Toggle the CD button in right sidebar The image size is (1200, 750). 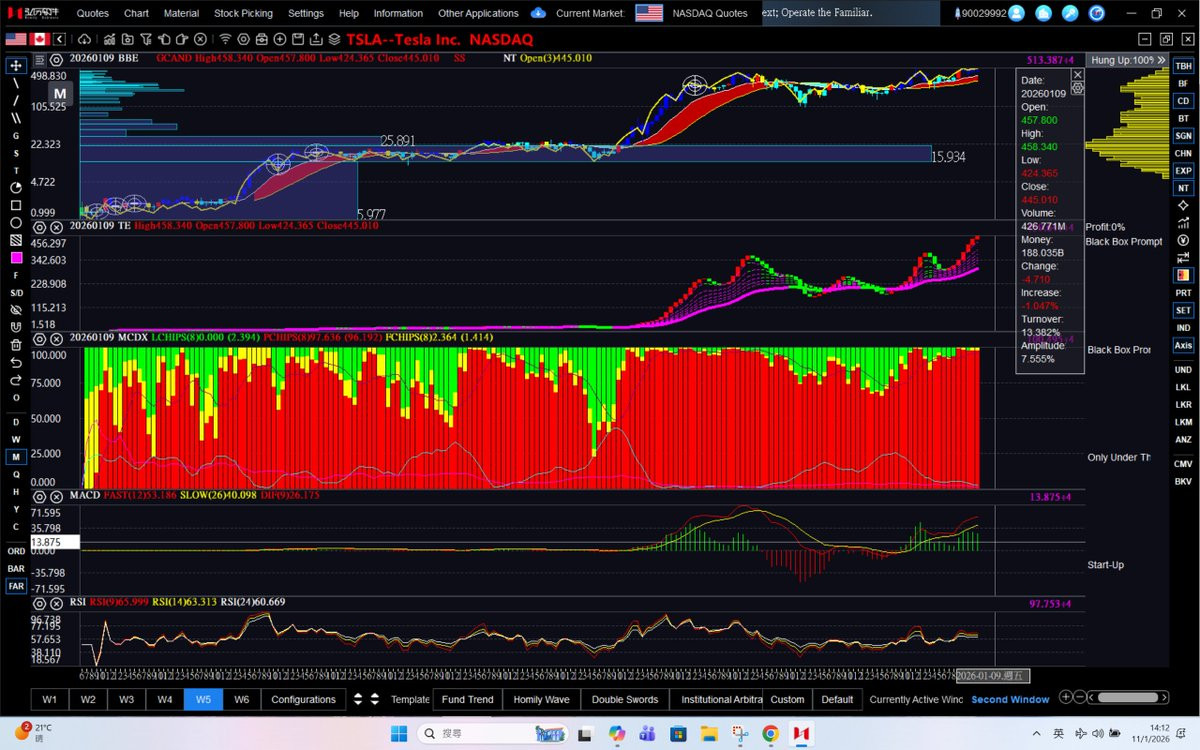coord(1183,101)
